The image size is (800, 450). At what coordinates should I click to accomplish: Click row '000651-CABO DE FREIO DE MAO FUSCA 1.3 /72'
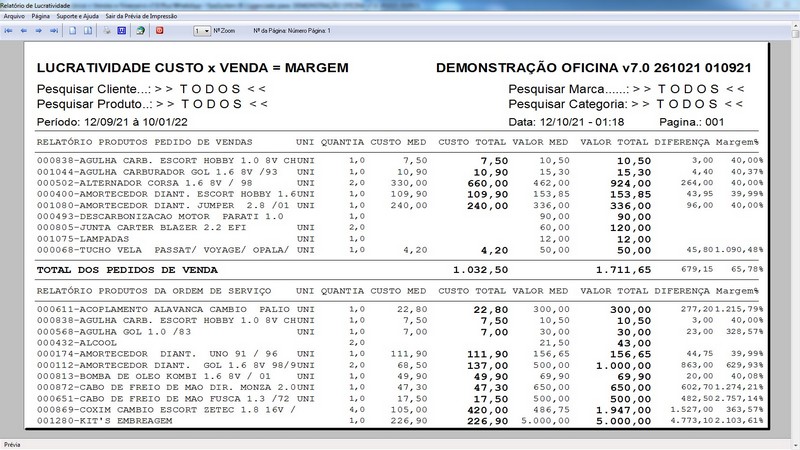[400, 399]
